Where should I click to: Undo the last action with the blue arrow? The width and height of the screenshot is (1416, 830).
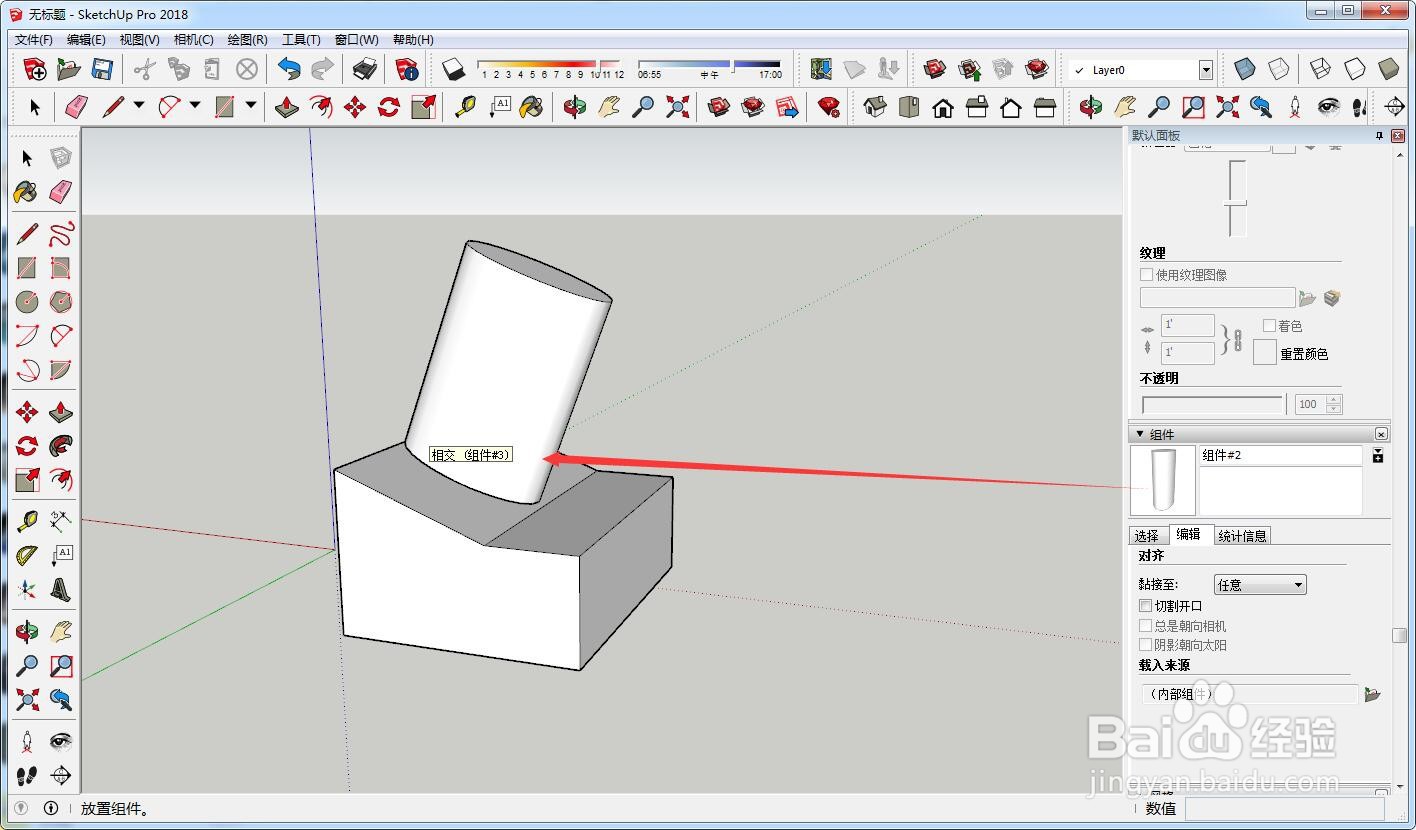[289, 69]
